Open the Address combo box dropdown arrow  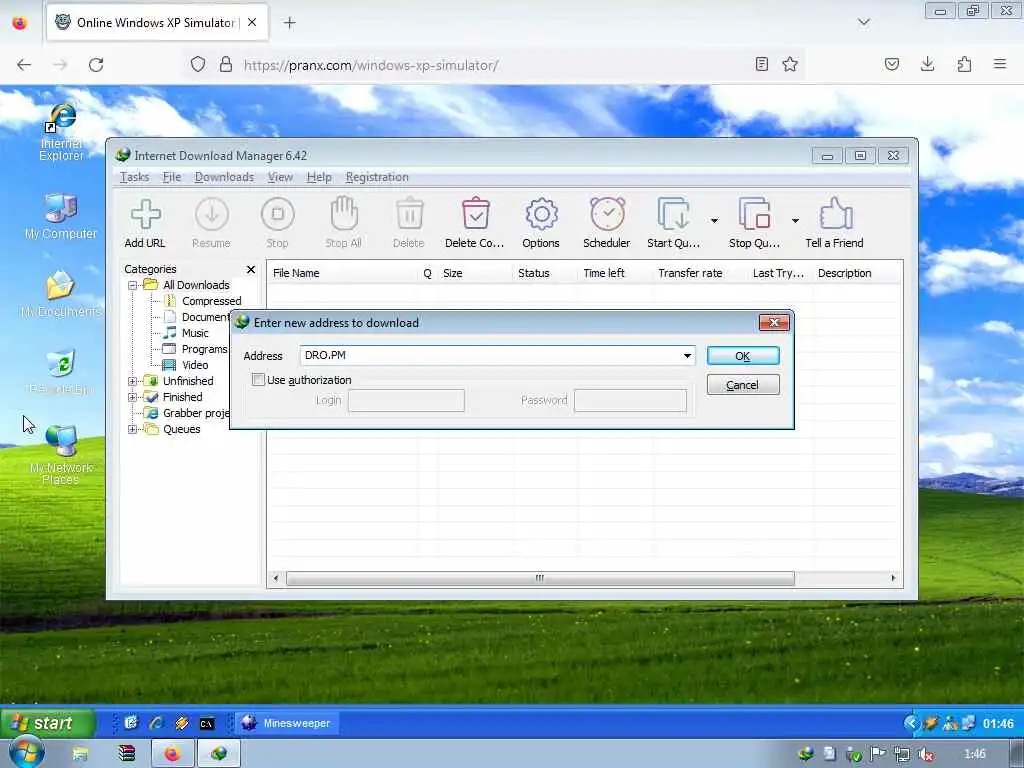pos(687,356)
